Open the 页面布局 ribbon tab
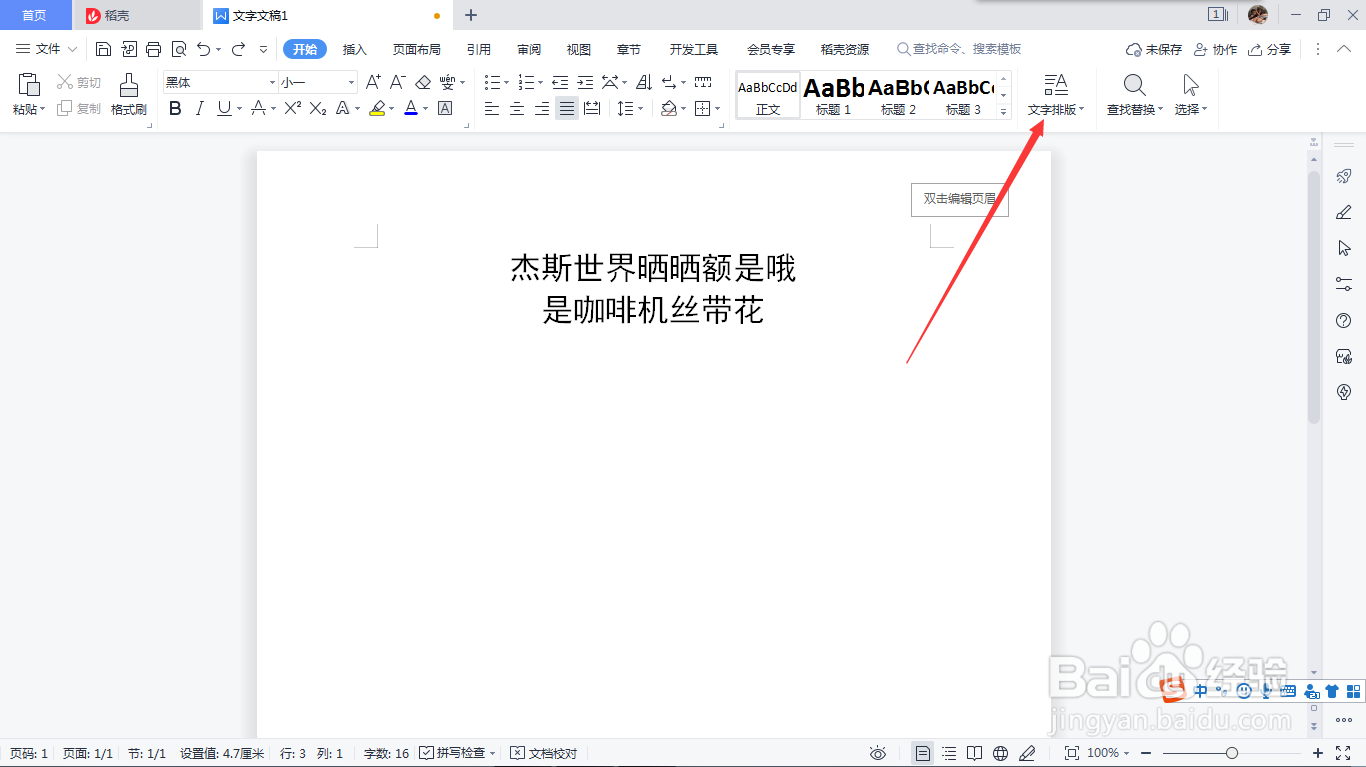 pos(417,48)
